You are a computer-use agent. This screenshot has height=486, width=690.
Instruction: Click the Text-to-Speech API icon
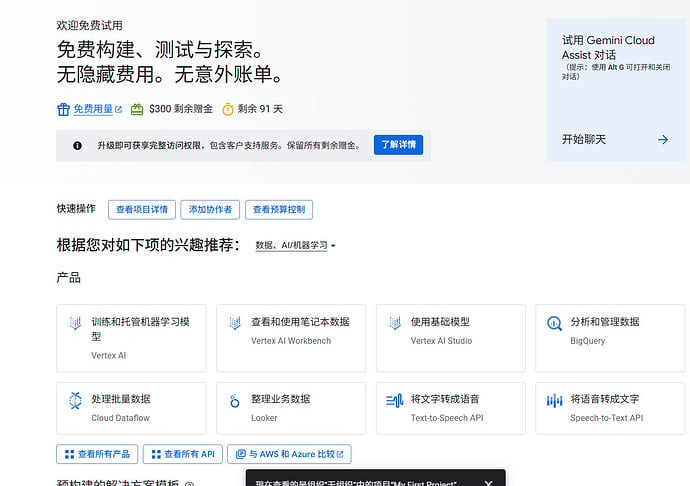coord(395,401)
